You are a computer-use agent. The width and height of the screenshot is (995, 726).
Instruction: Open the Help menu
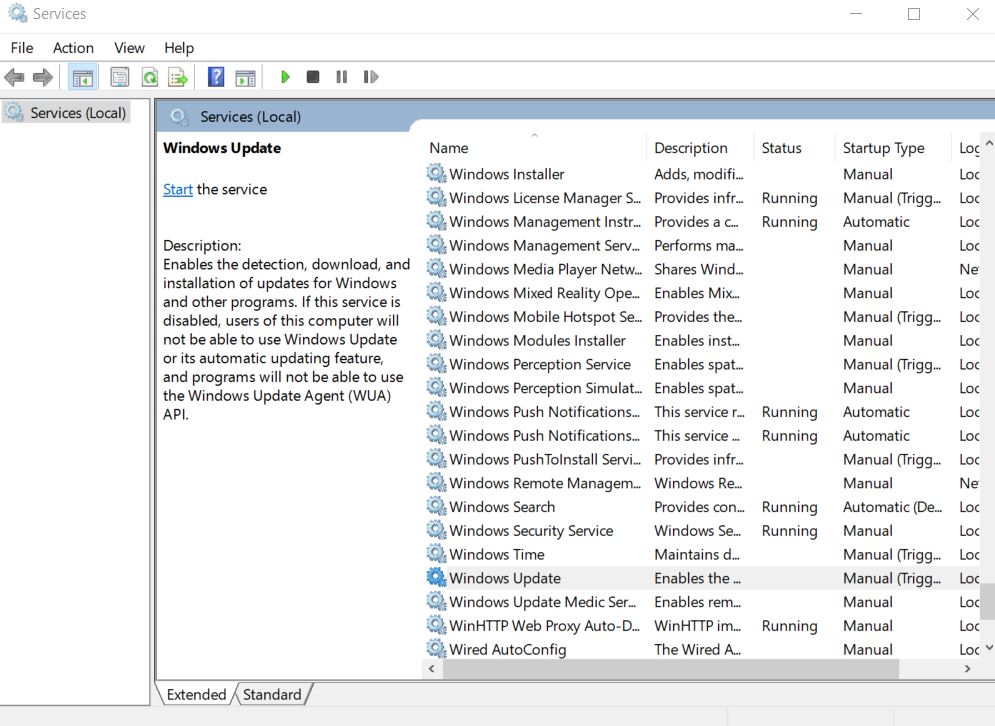click(x=179, y=48)
